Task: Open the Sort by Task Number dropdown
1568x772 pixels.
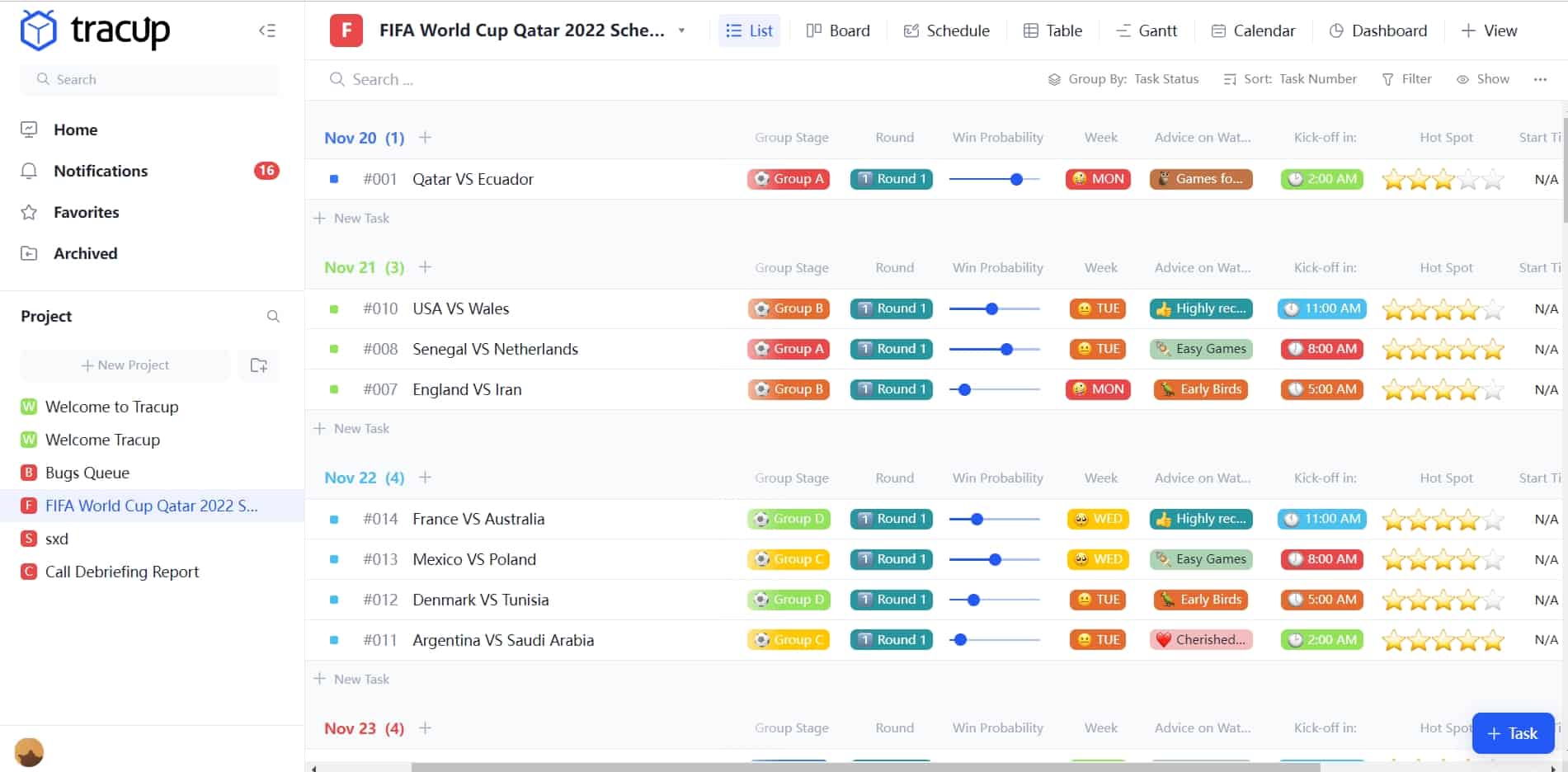Action: tap(1290, 79)
